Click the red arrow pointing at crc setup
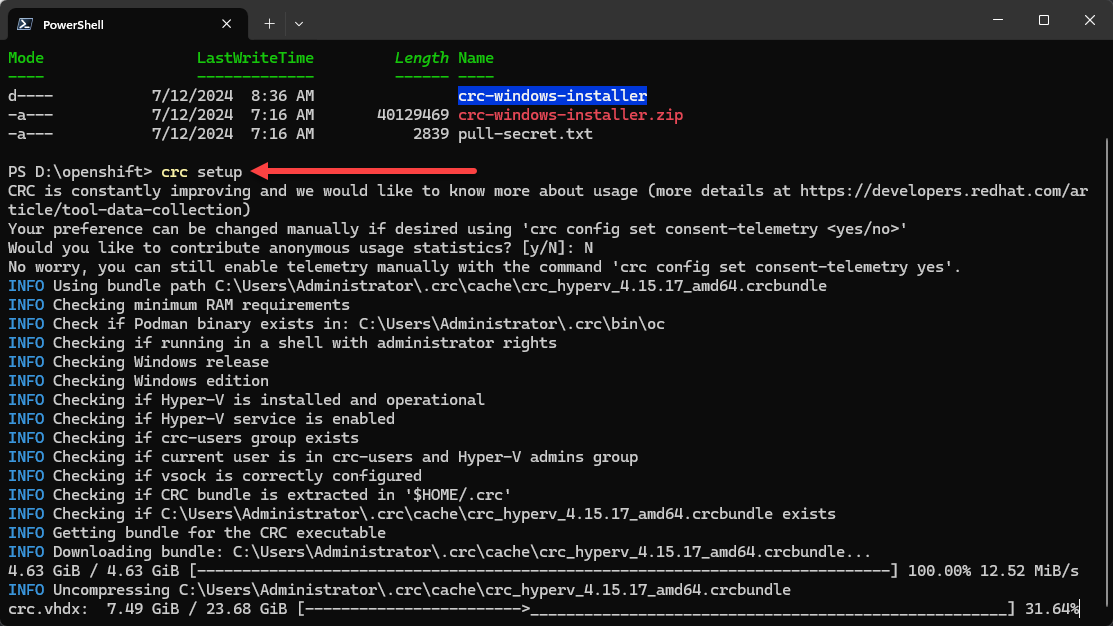The width and height of the screenshot is (1113, 626). tap(365, 171)
